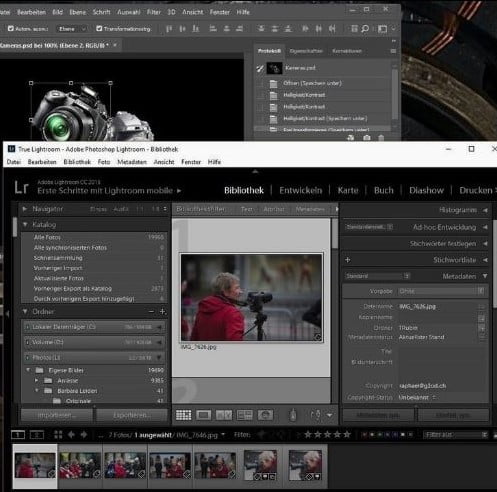Viewport: 497px width, 492px height.
Task: Toggle Autom. ausw. checkbox in Photoshop
Action: (11, 29)
